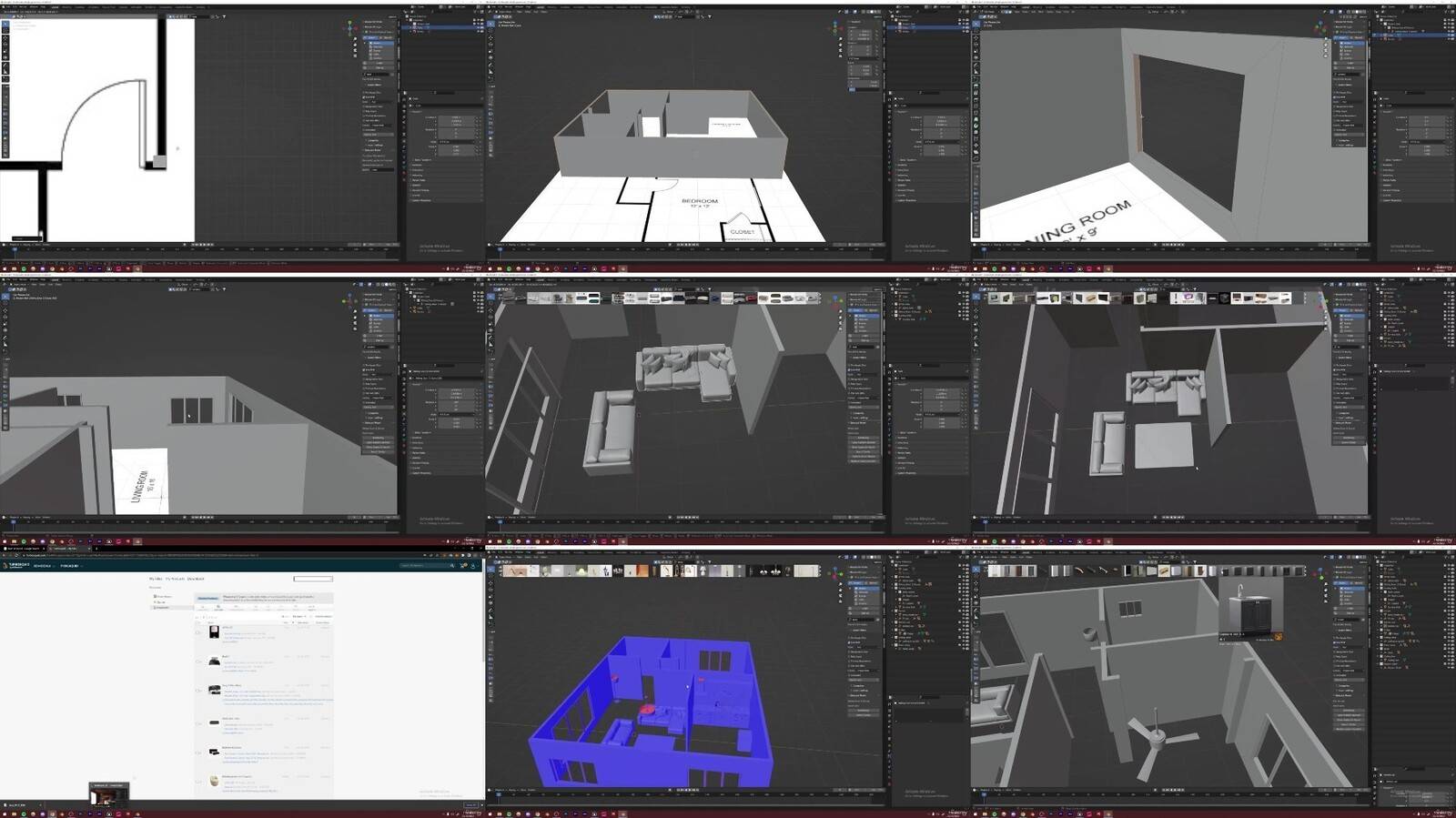Screen dimensions: 1456x818
Task: Lock Rotation X in bedroom view properties
Action: (962, 129)
